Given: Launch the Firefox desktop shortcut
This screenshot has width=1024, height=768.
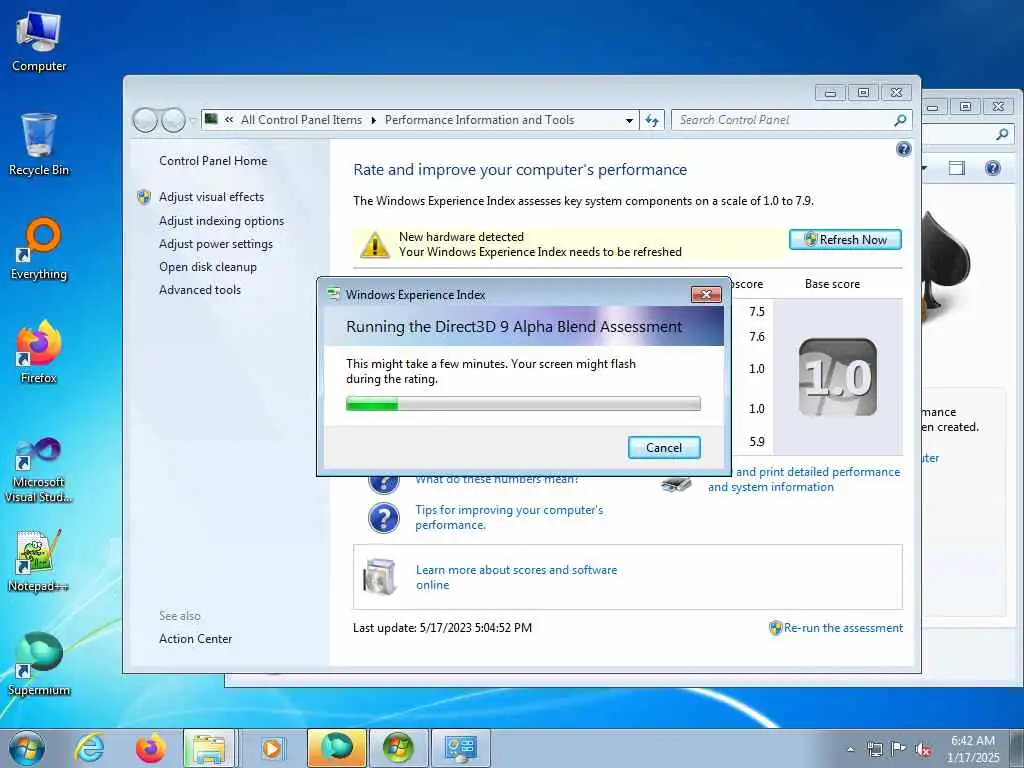Looking at the screenshot, I should 39,353.
